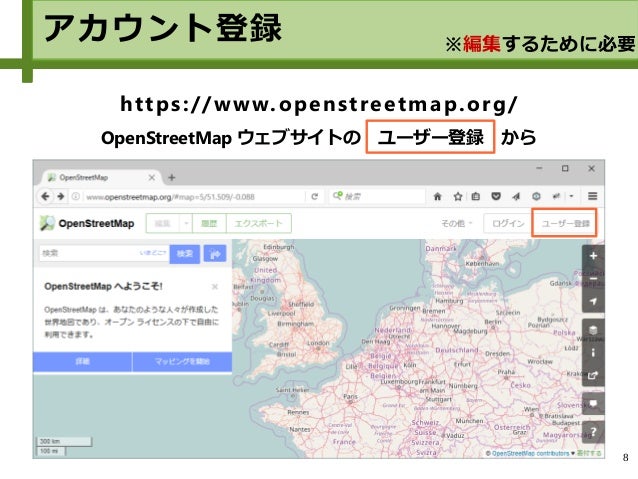
Task: Click the 詳細 learn more button
Action: [82, 361]
